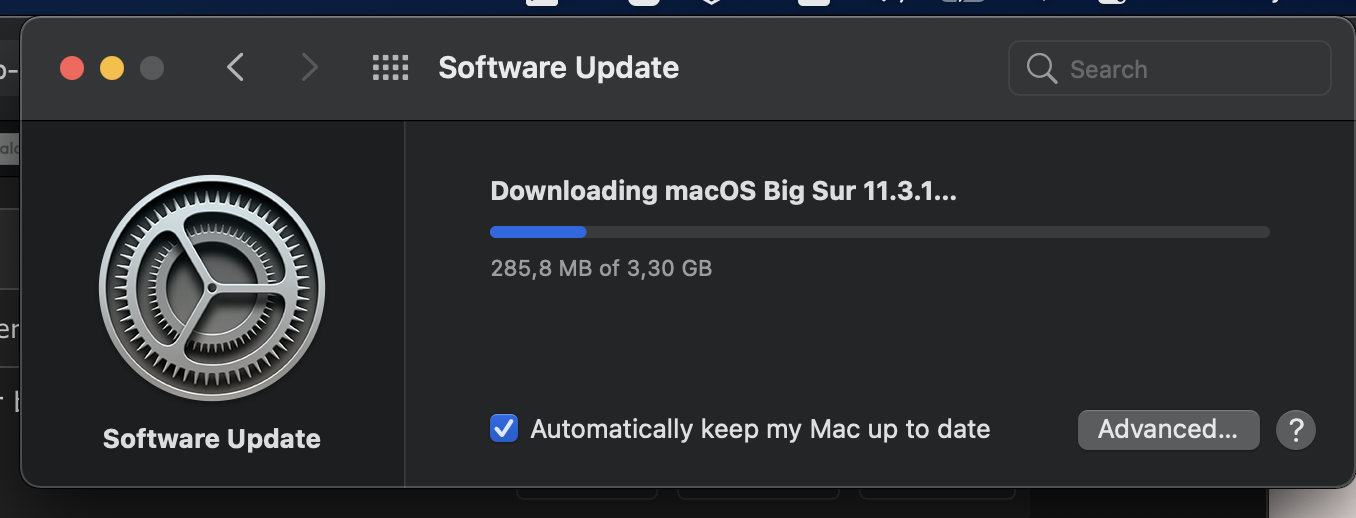Minimize the window with the yellow button
The height and width of the screenshot is (518, 1356).
(112, 68)
